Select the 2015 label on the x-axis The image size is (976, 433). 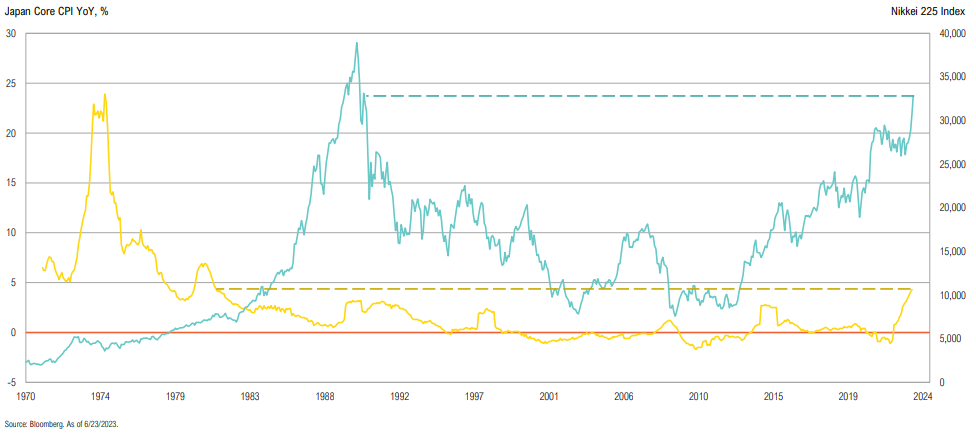pyautogui.click(x=774, y=397)
